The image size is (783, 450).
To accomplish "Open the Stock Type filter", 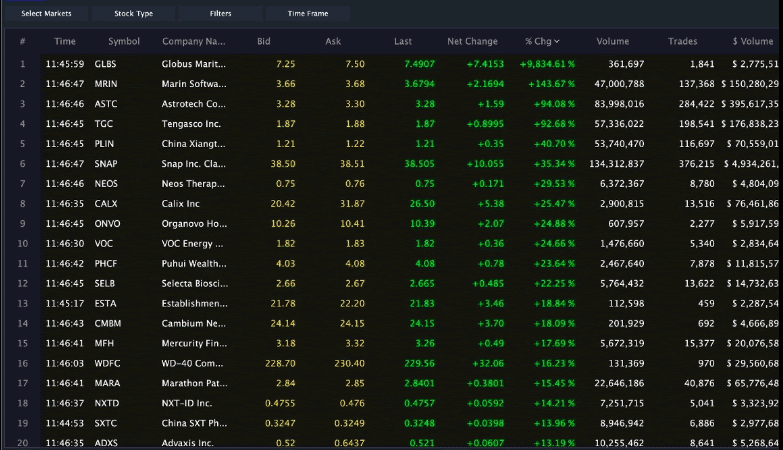I will coord(133,13).
